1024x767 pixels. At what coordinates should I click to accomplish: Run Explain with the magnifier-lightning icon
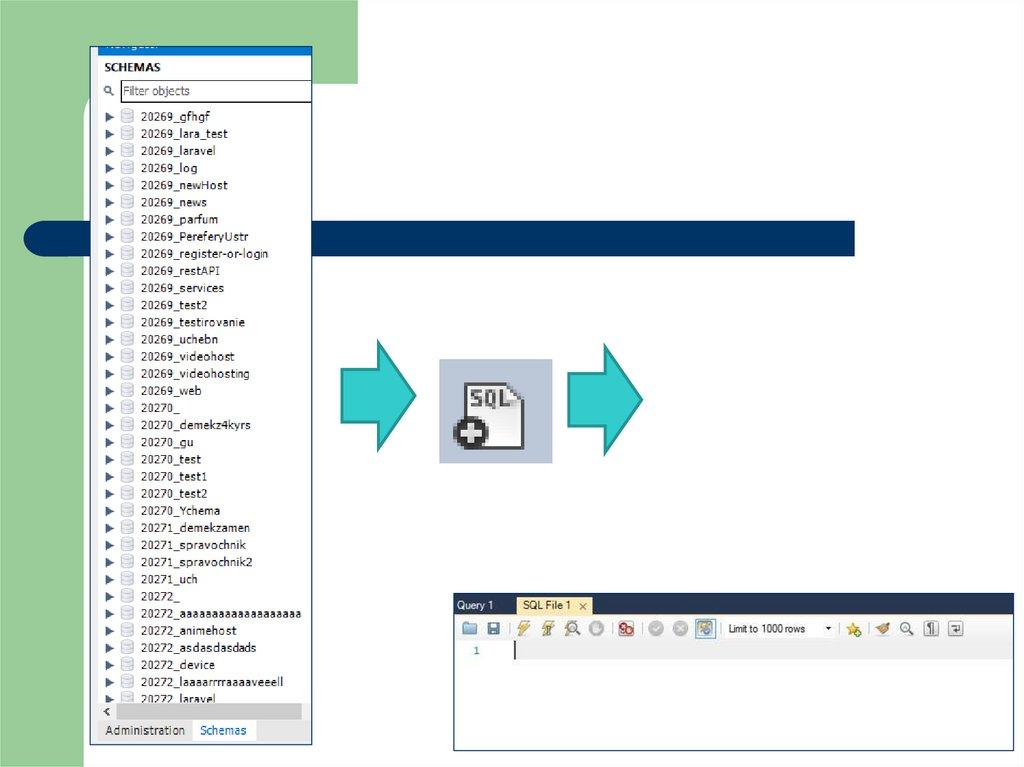(572, 629)
